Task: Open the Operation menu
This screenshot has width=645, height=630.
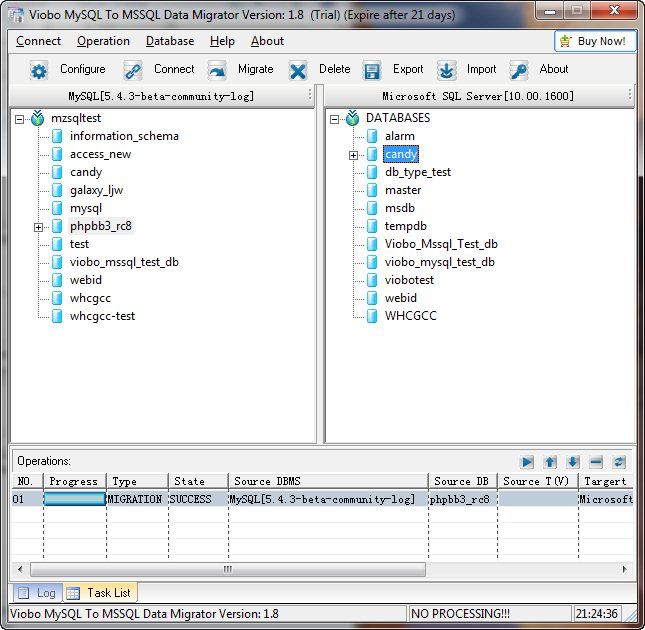Action: coord(103,41)
